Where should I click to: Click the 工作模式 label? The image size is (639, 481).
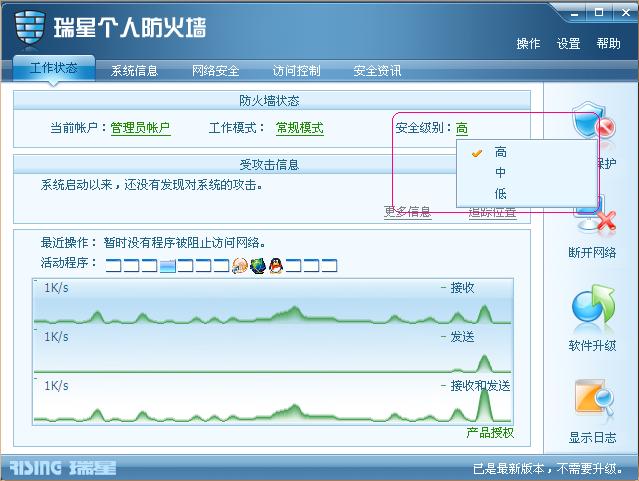coord(236,128)
